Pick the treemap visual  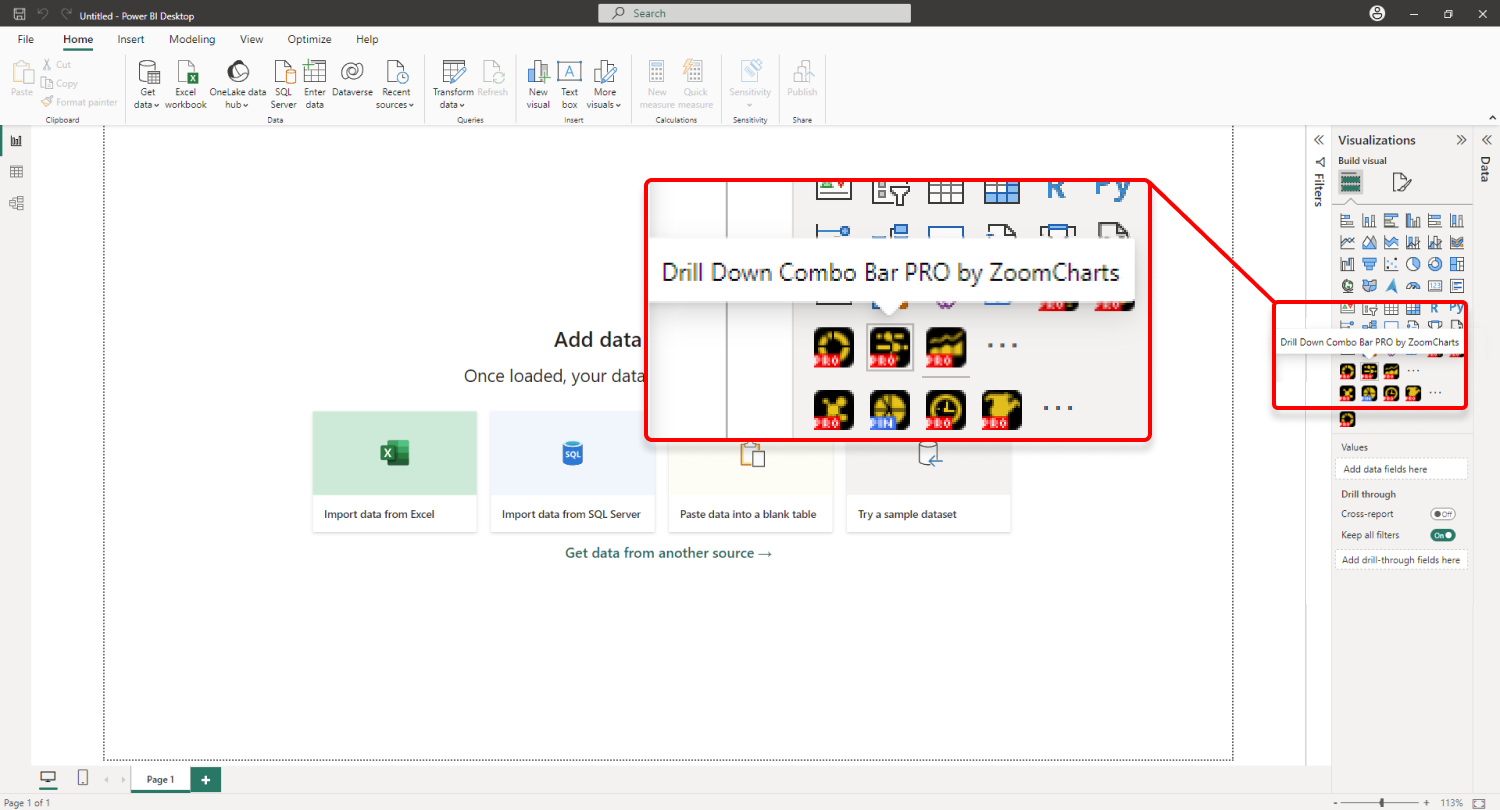pyautogui.click(x=1457, y=264)
